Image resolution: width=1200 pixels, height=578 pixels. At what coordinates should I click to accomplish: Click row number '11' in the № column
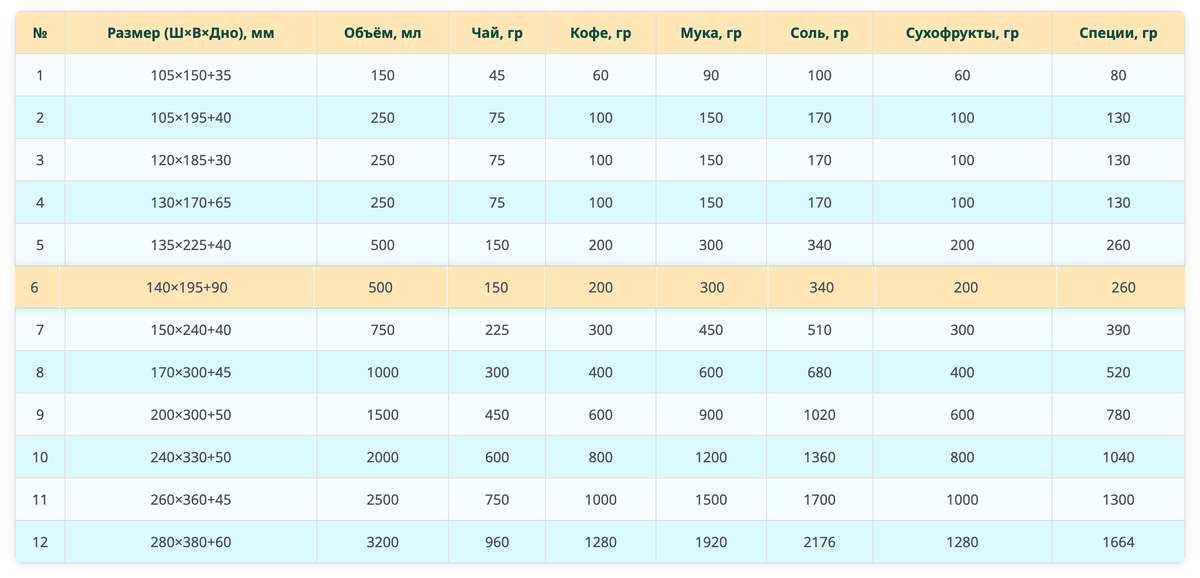[40, 500]
